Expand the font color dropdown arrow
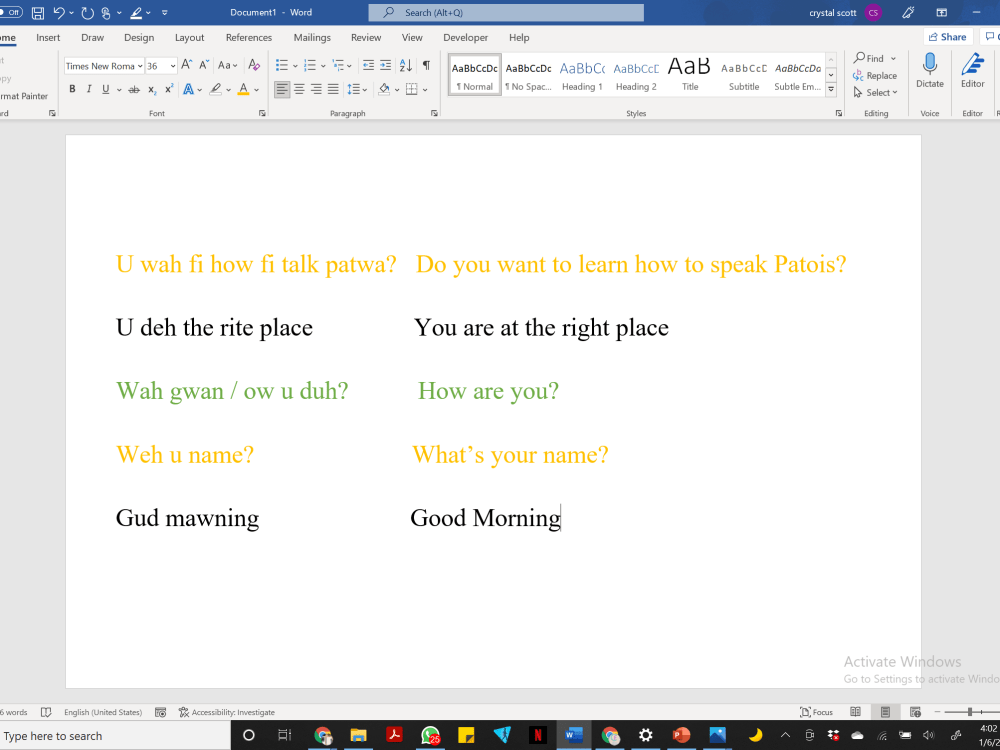 click(257, 89)
